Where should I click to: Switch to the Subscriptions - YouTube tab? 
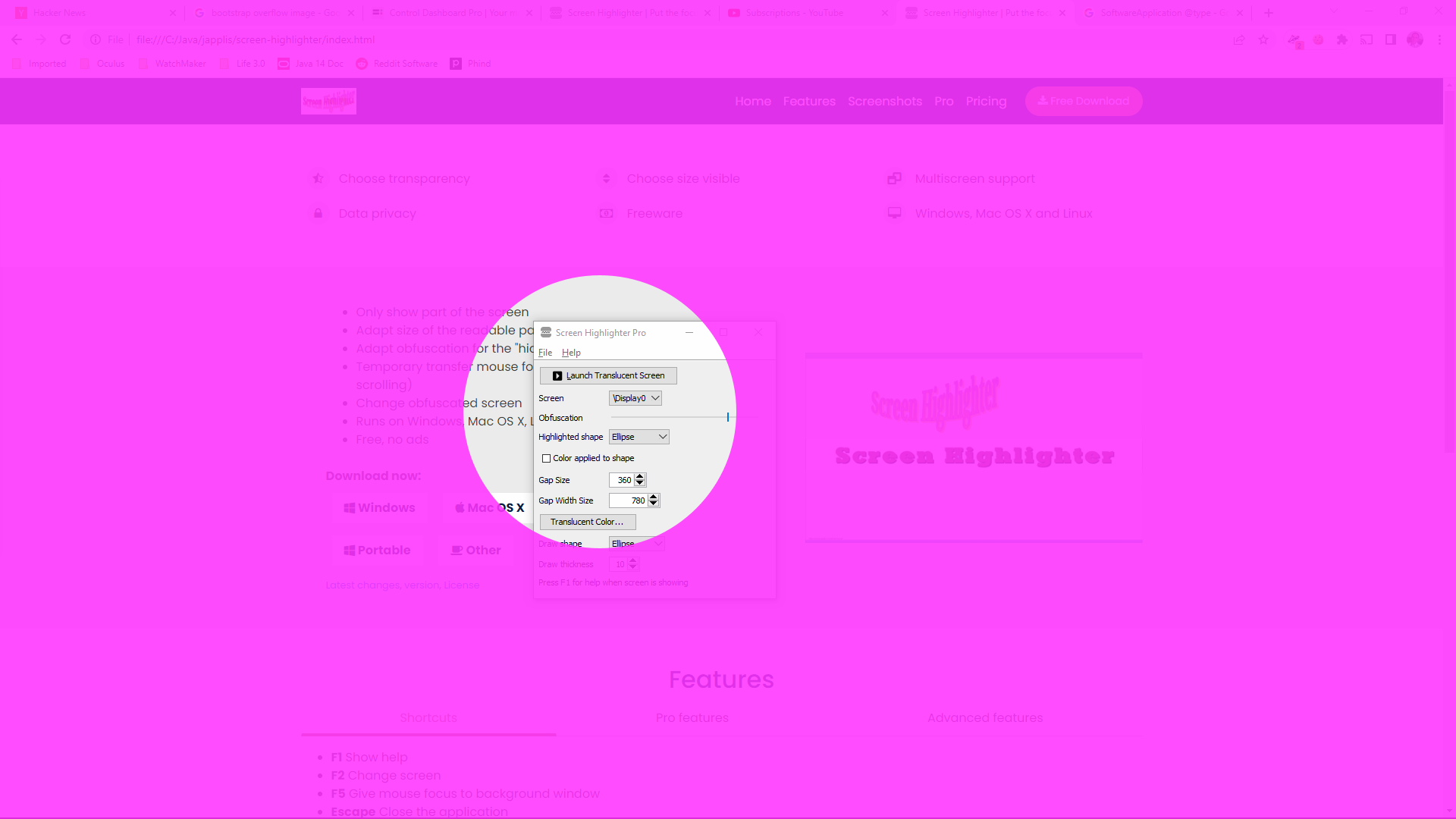pos(808,13)
